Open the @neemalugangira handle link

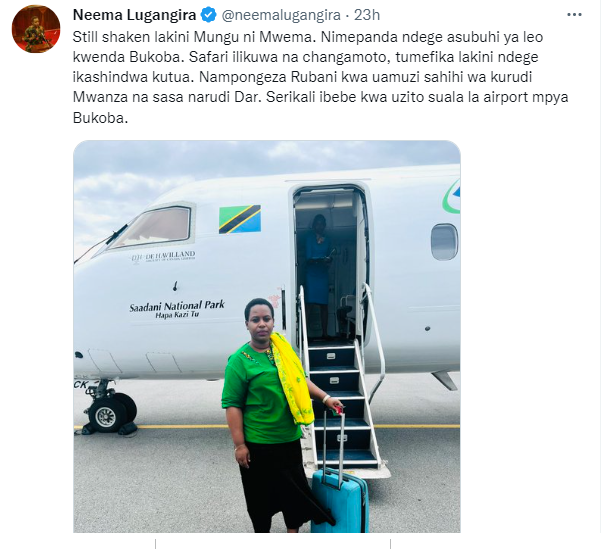[281, 15]
